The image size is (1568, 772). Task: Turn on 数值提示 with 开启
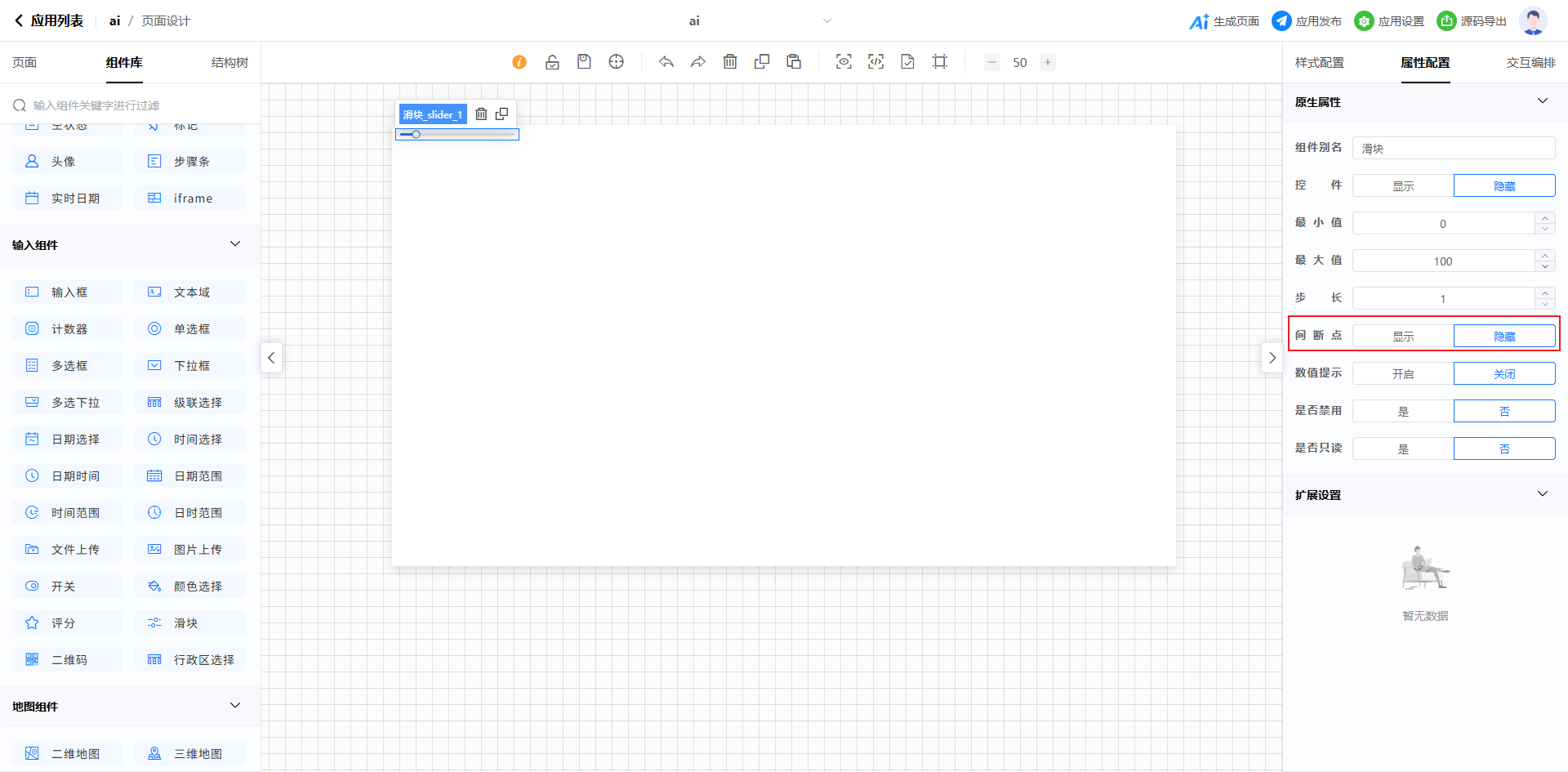pyautogui.click(x=1403, y=374)
